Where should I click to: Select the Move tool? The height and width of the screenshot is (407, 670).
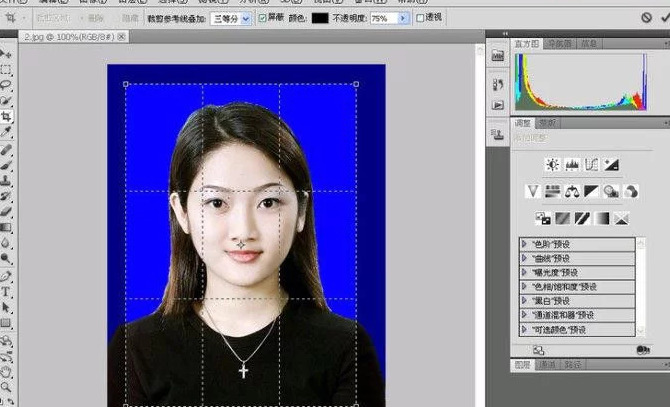6,54
